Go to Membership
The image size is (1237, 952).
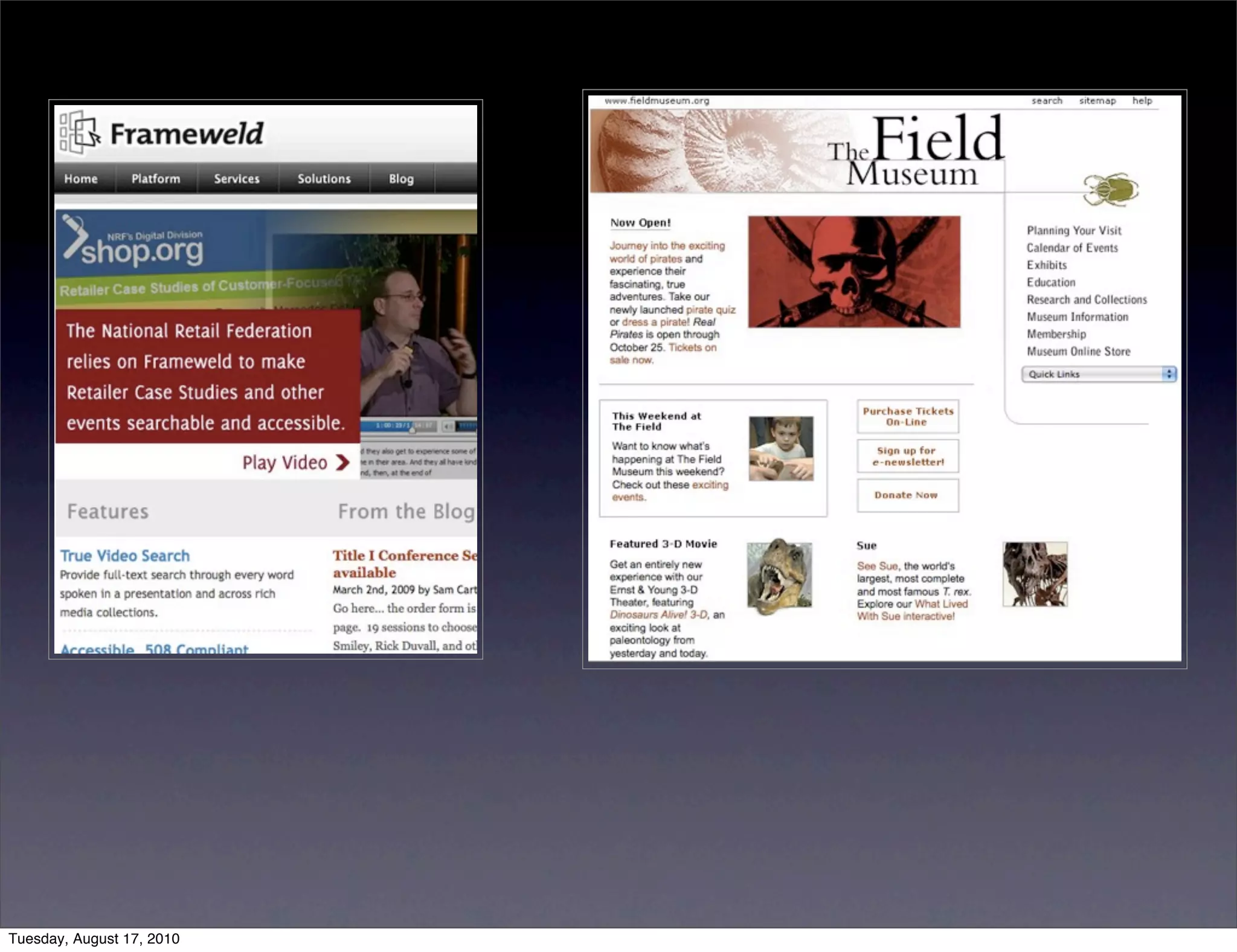1056,334
